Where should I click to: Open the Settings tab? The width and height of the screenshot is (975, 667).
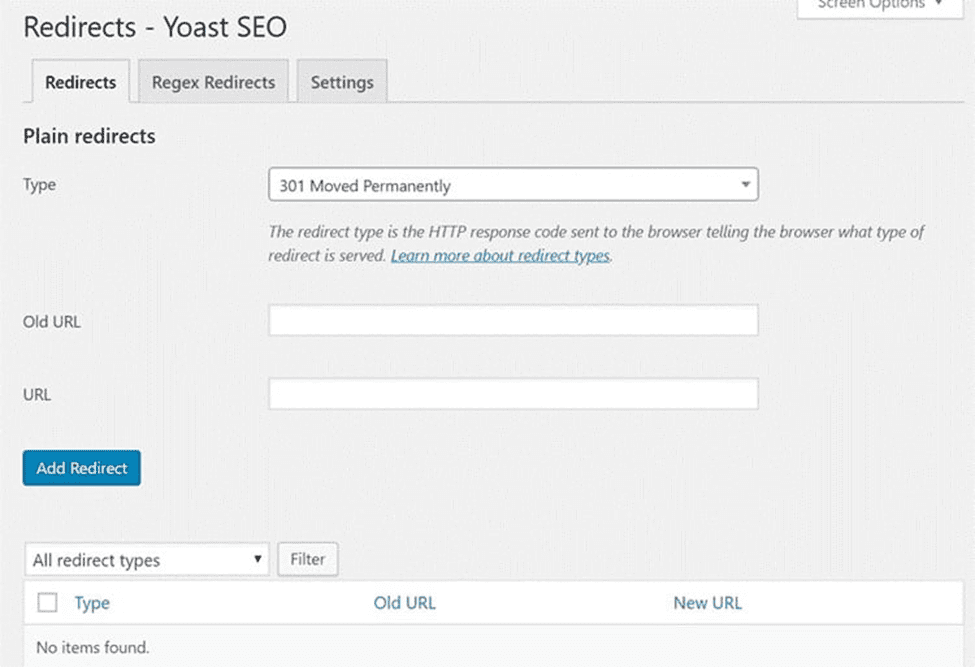tap(342, 81)
